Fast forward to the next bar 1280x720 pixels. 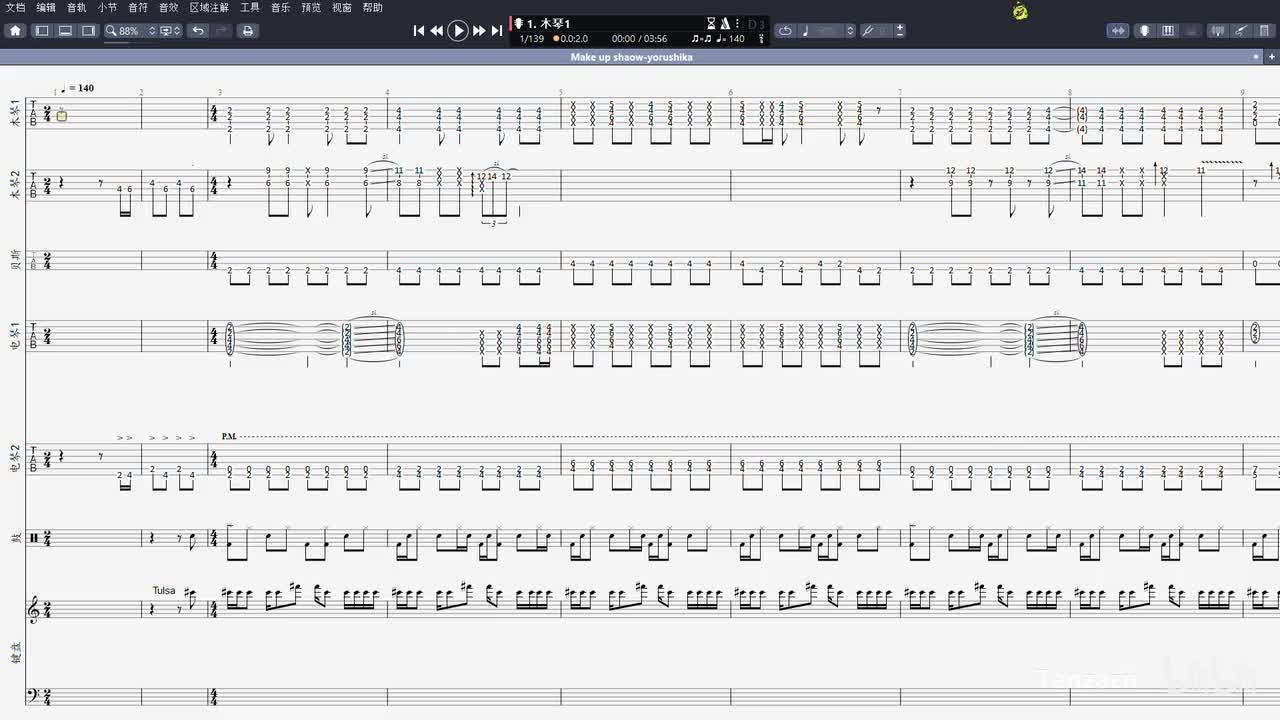point(479,31)
